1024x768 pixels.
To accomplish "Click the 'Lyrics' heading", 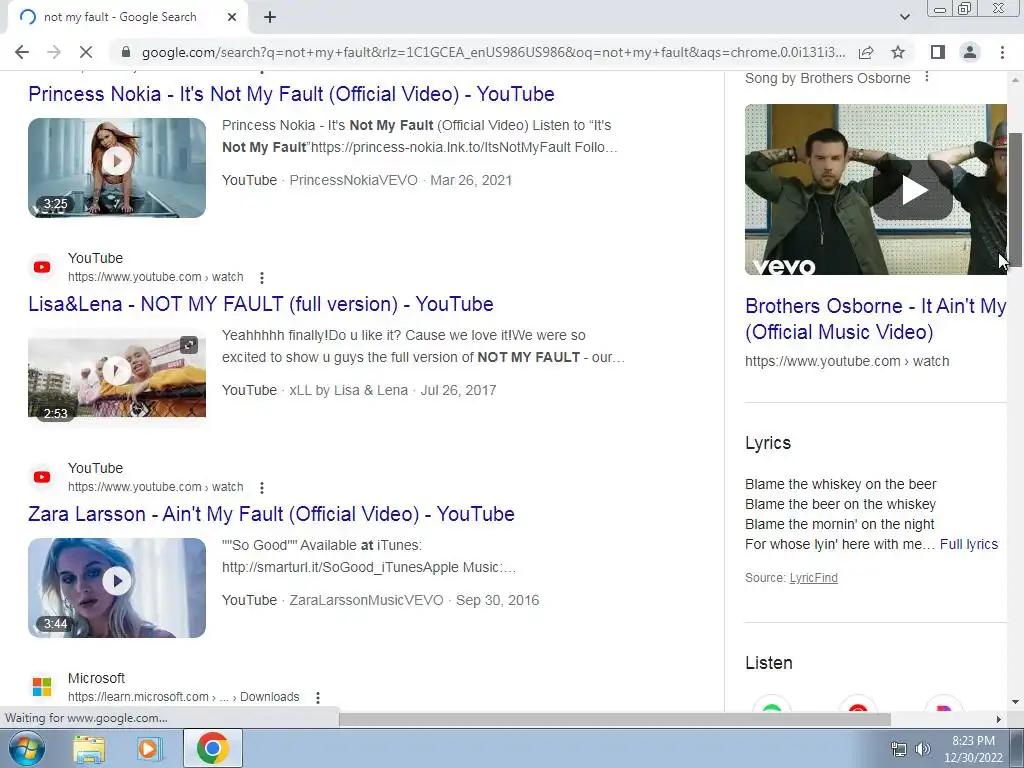I will 768,443.
